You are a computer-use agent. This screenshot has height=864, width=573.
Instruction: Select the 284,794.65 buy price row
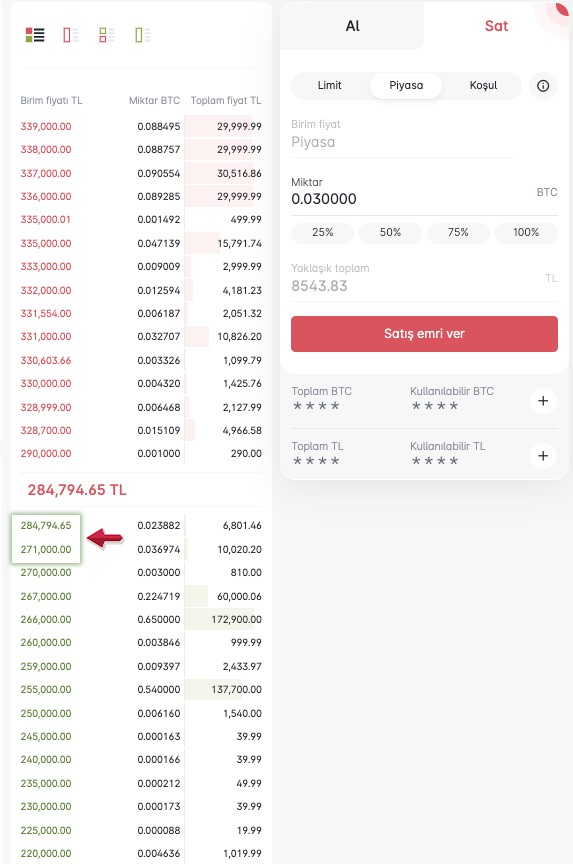pos(141,526)
